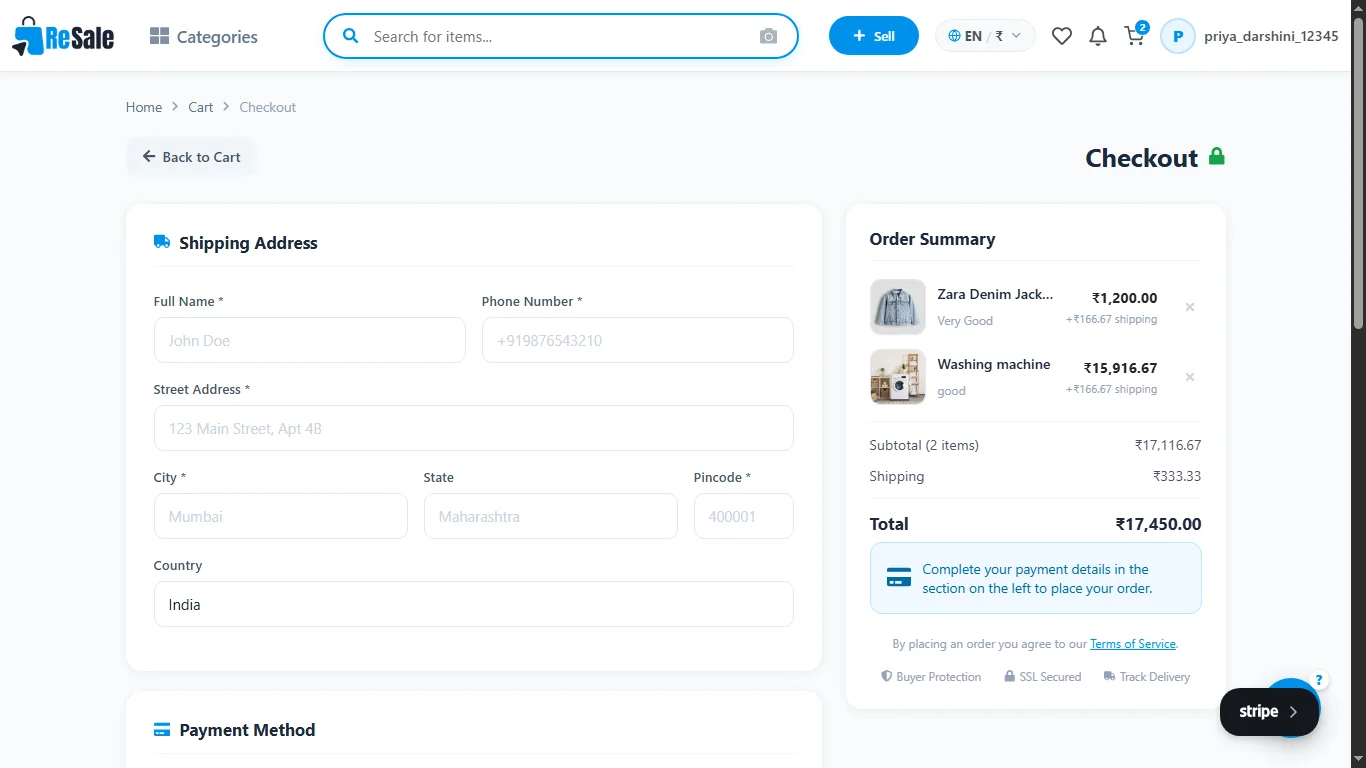1366x768 pixels.
Task: Click the Back to Cart button
Action: click(x=191, y=157)
